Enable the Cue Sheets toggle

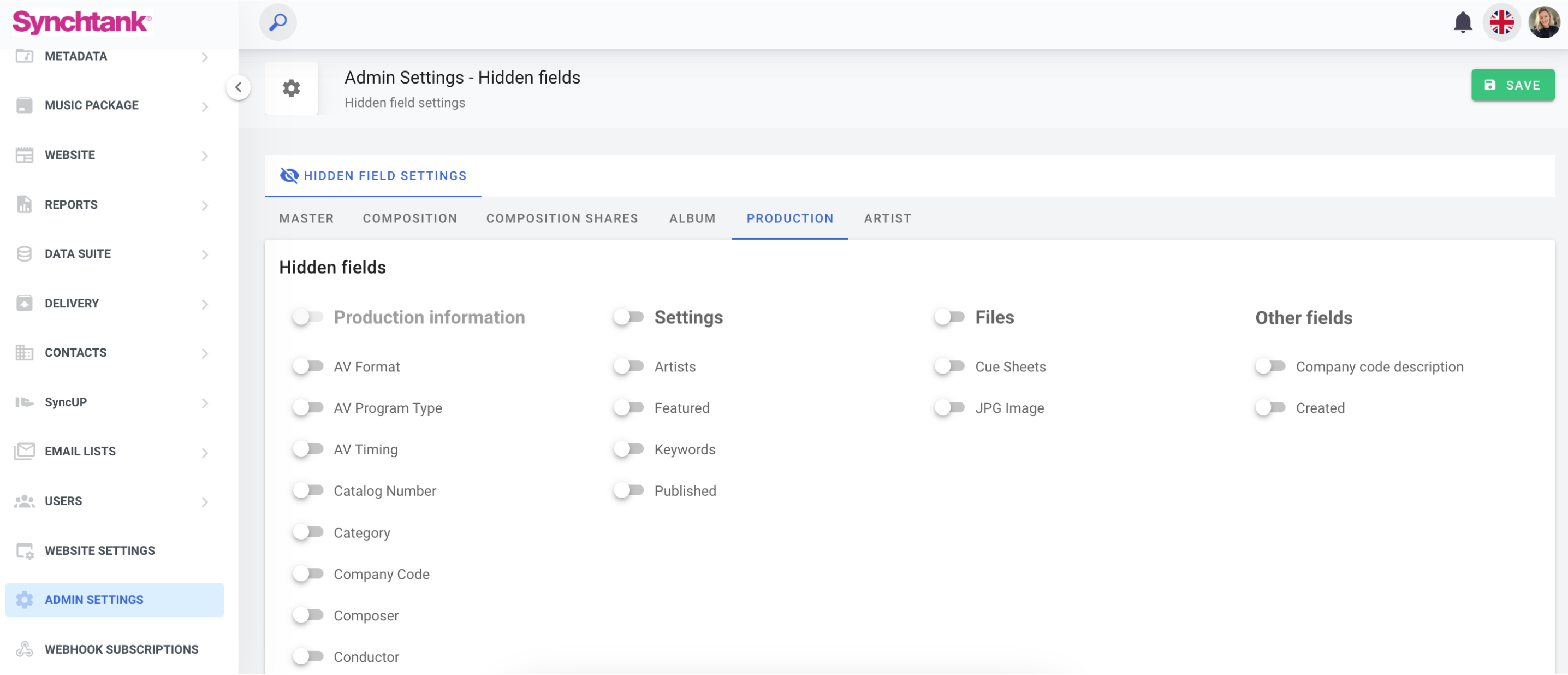949,366
